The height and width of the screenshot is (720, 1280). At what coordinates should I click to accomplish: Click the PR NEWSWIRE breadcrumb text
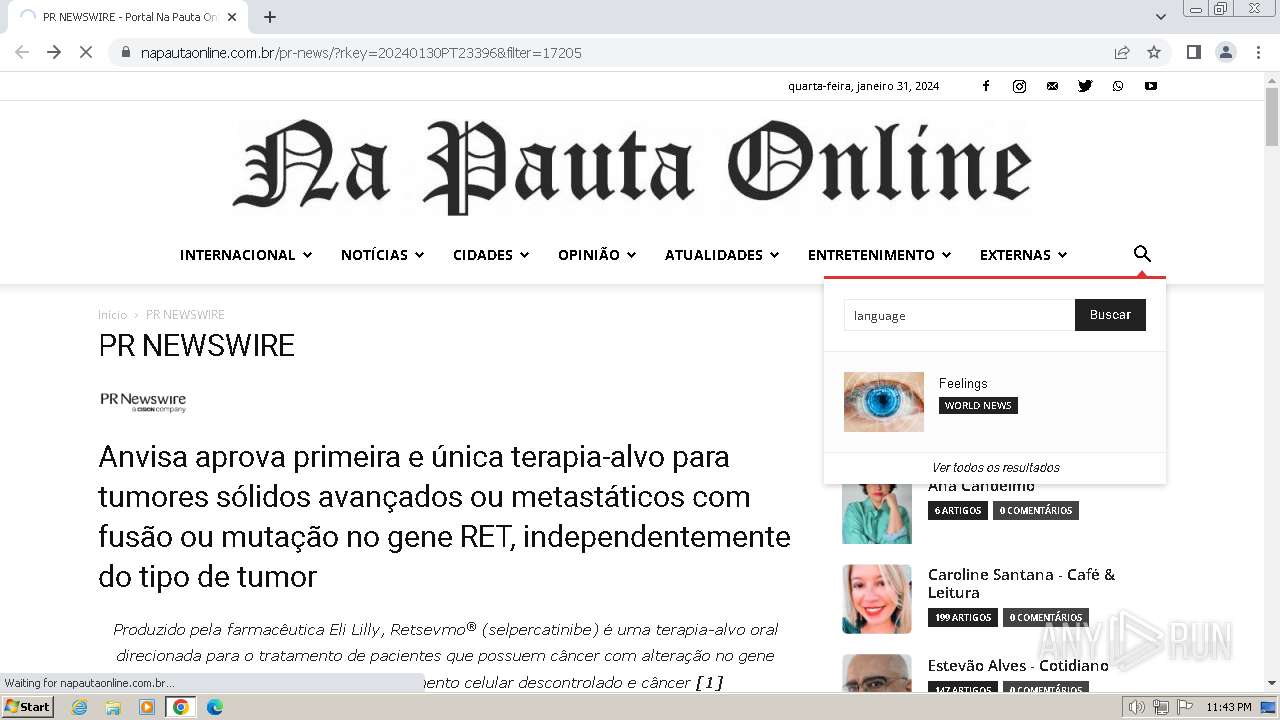185,315
